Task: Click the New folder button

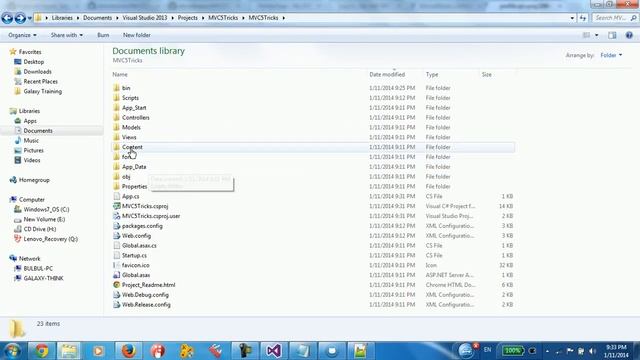Action: [137, 35]
